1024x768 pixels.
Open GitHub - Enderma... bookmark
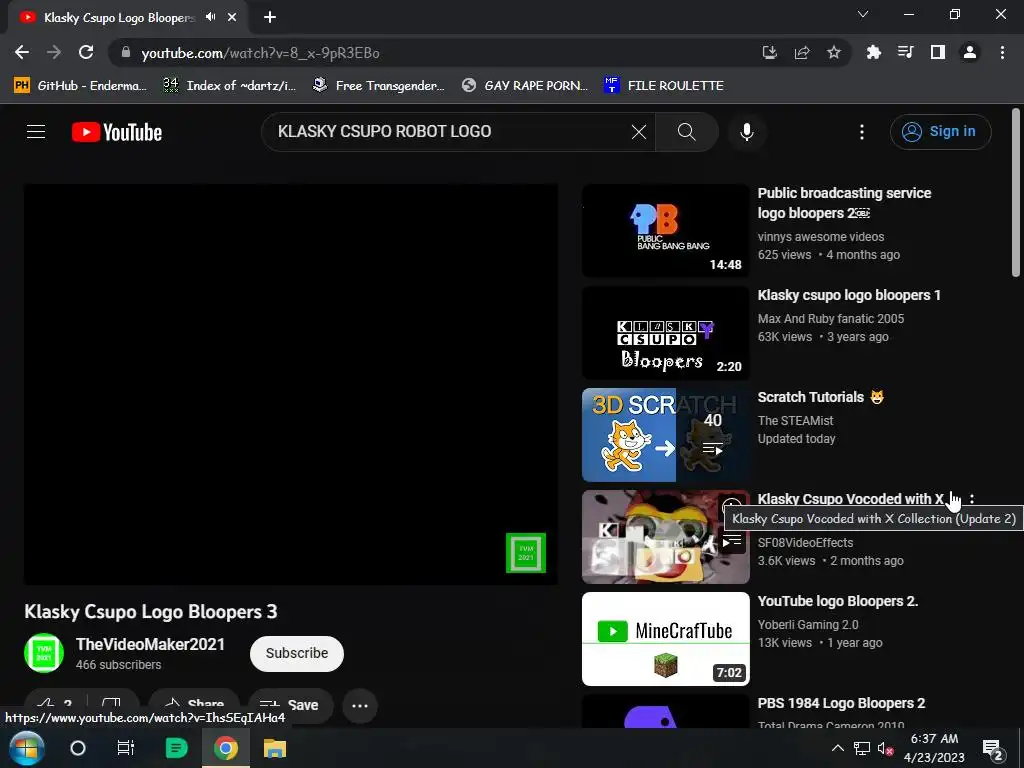point(80,86)
